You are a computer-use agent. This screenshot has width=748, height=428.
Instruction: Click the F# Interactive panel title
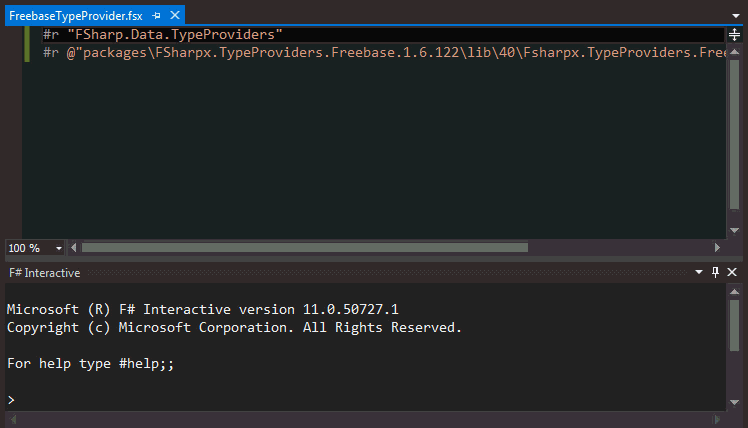(x=44, y=273)
